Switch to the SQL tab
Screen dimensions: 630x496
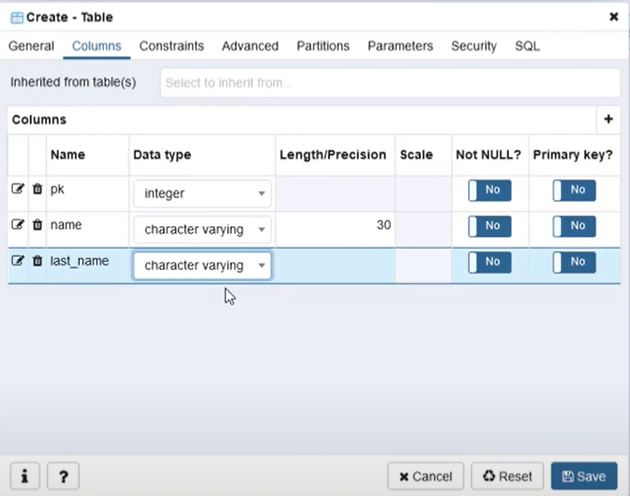coord(527,46)
